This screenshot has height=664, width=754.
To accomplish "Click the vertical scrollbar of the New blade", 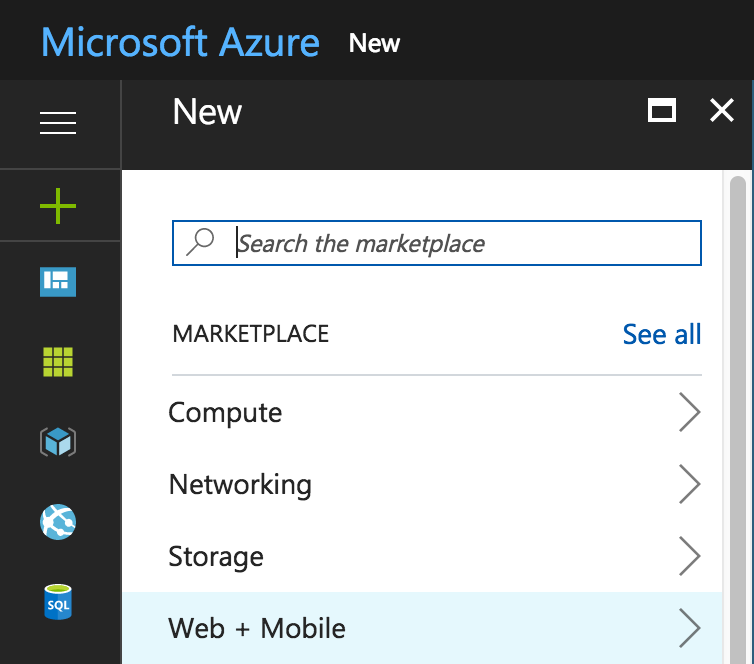I will pyautogui.click(x=738, y=418).
